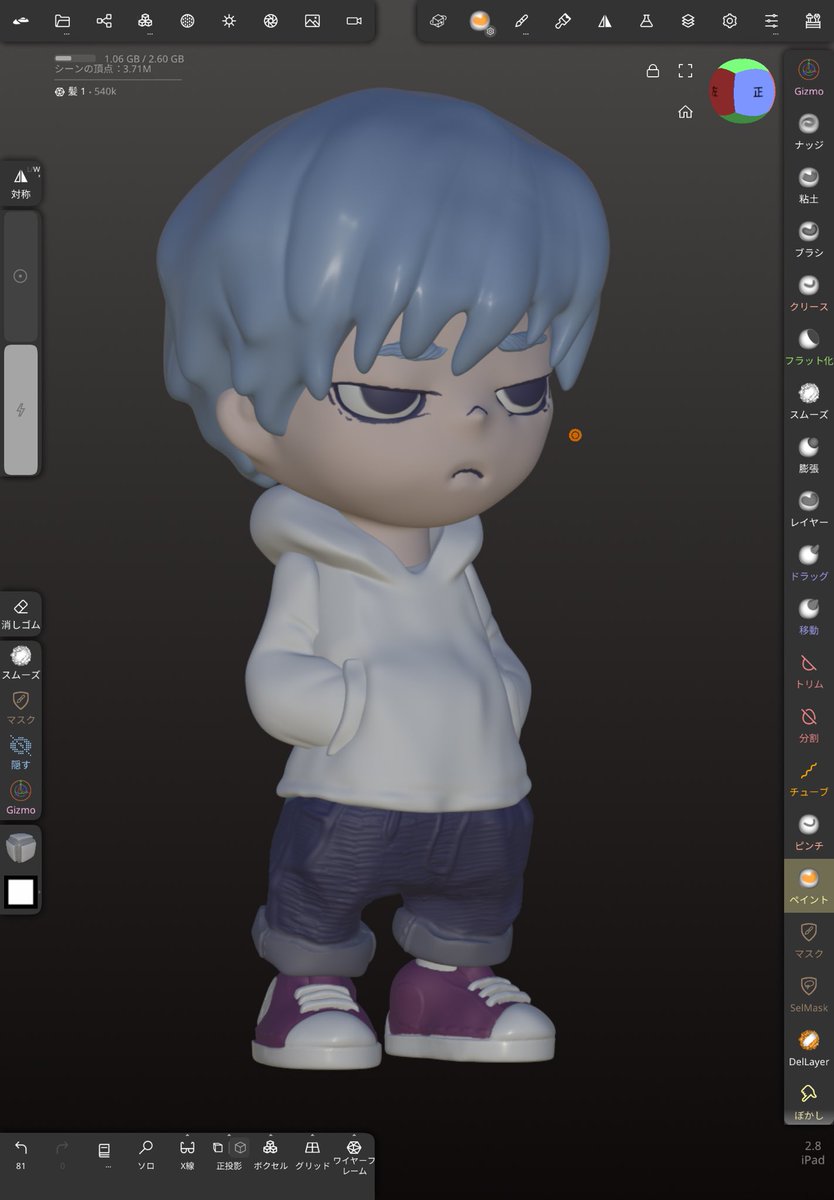The height and width of the screenshot is (1200, 834).
Task: Open the Painting brush menu
Action: [563, 20]
